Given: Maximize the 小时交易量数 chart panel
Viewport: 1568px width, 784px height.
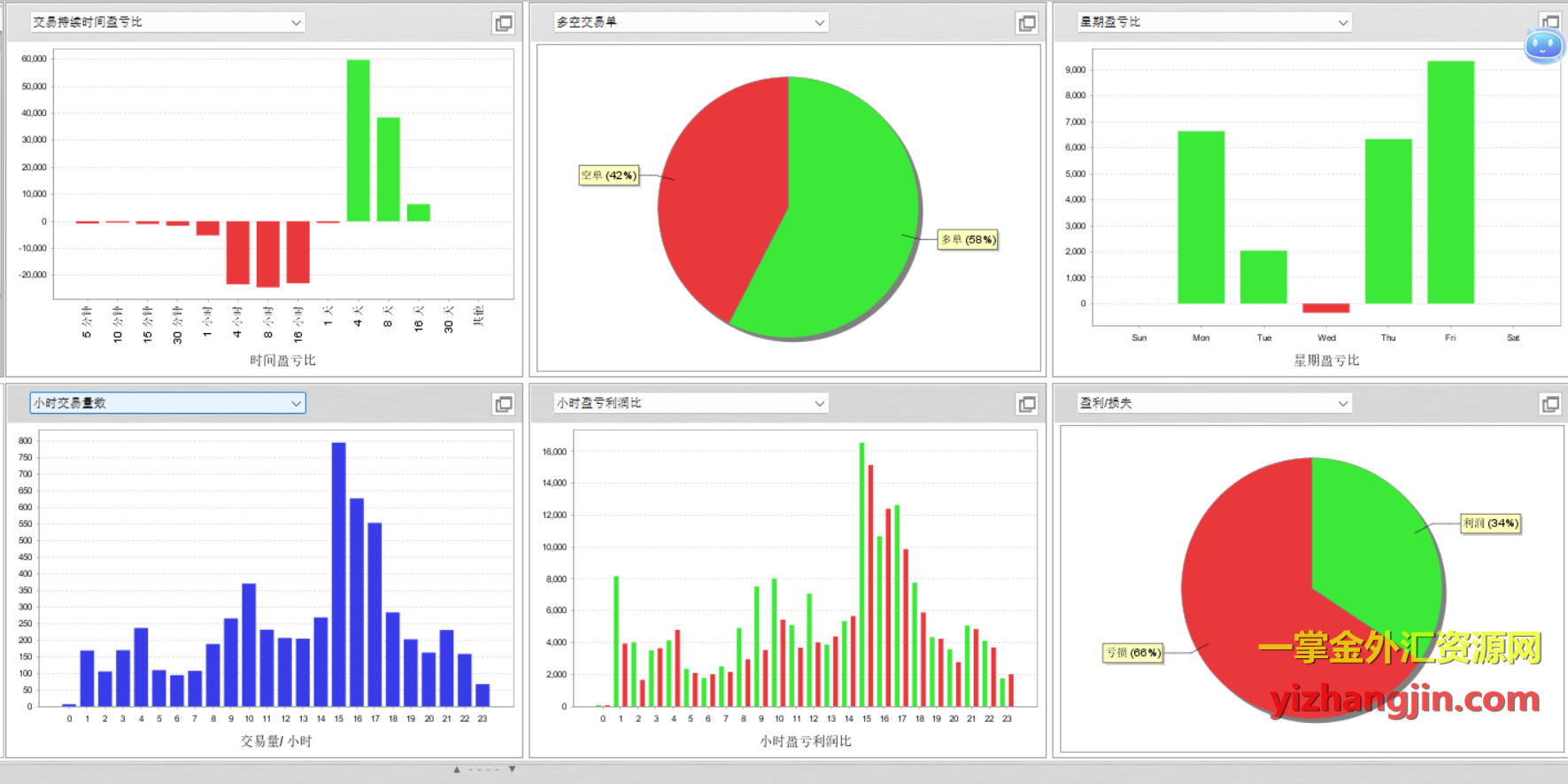Looking at the screenshot, I should click(503, 405).
